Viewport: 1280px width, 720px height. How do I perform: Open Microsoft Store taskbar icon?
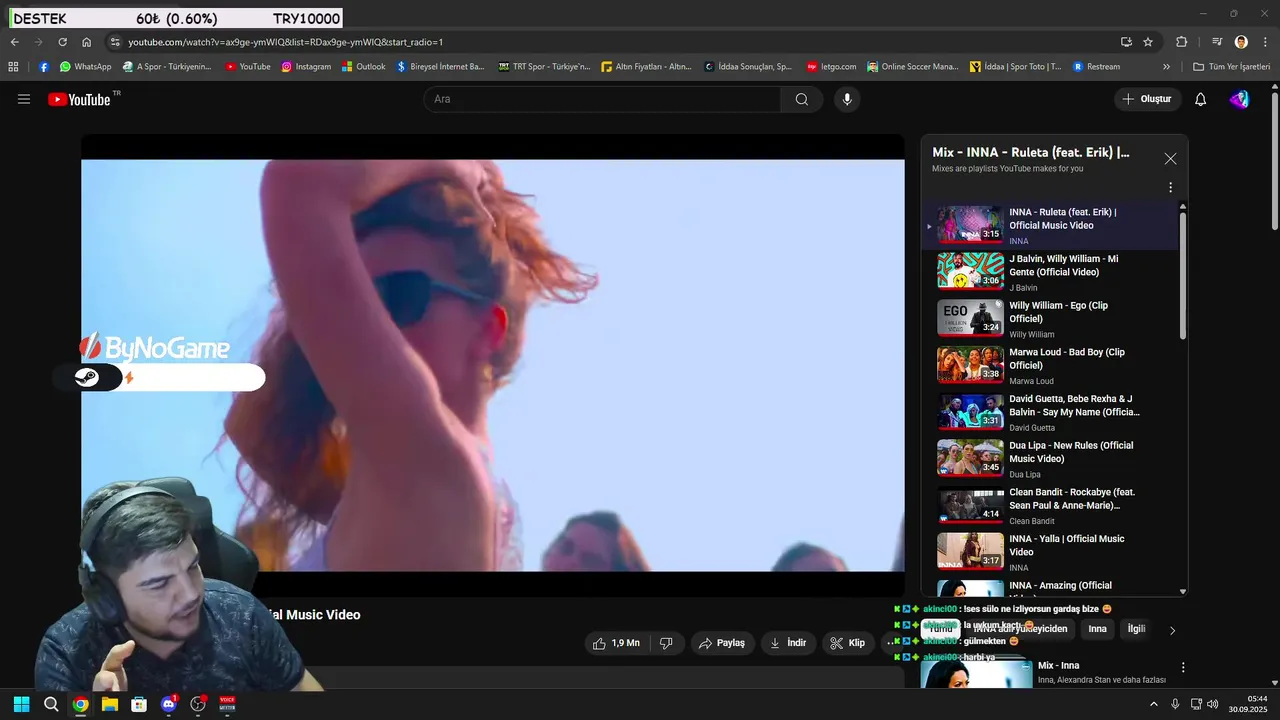(x=139, y=704)
